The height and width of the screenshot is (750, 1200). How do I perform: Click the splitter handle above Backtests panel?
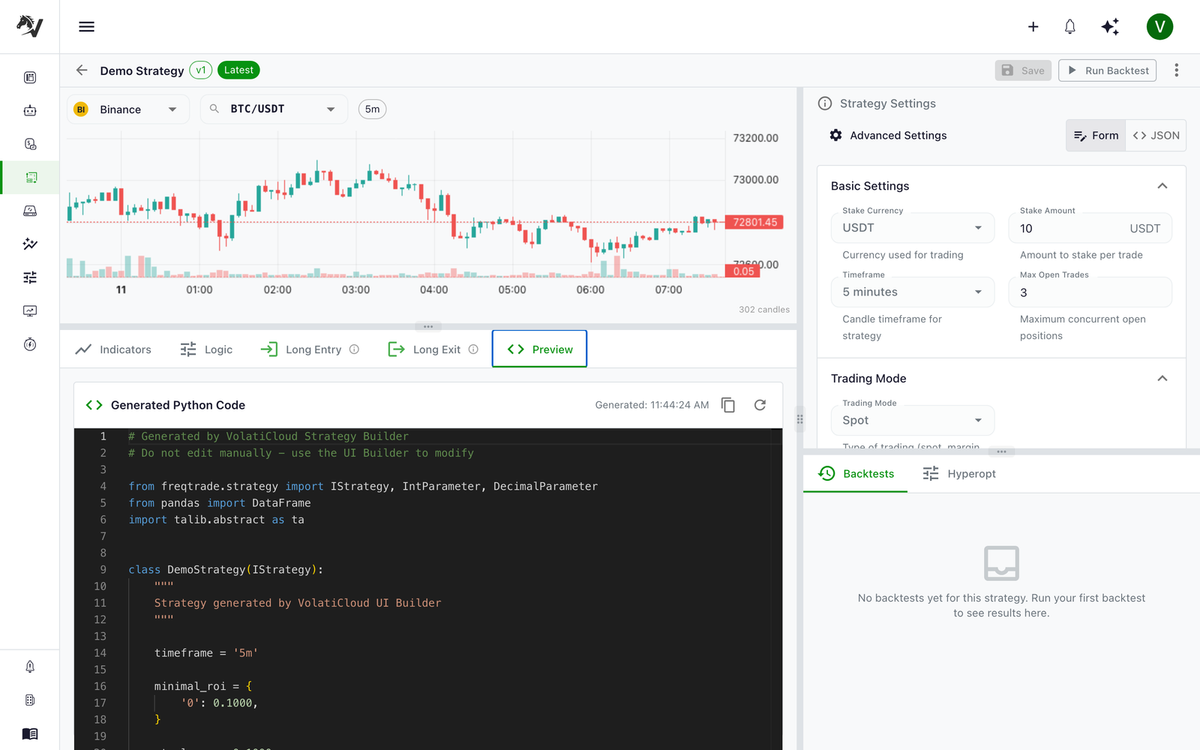[x=1001, y=452]
